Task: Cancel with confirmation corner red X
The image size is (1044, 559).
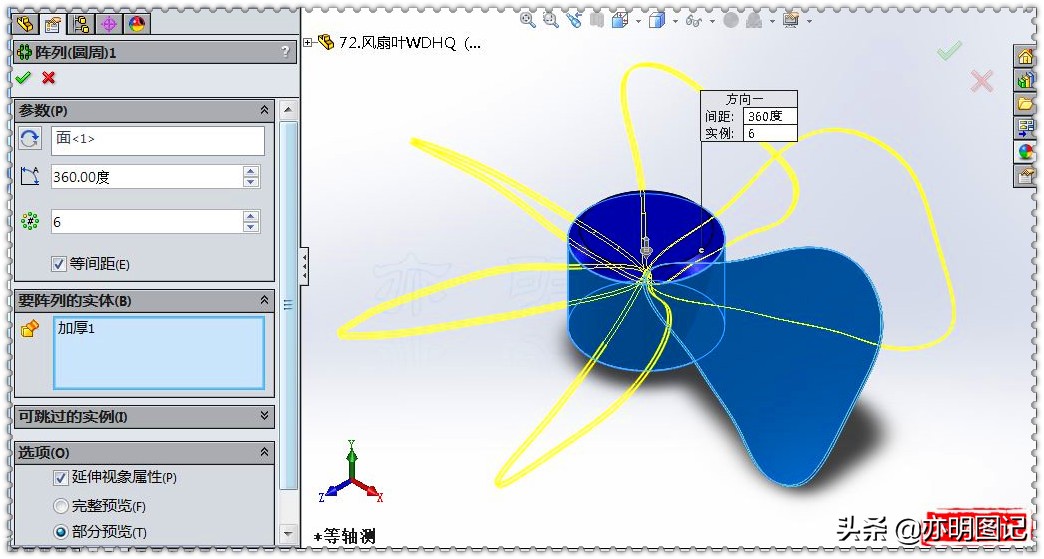Action: pos(981,81)
